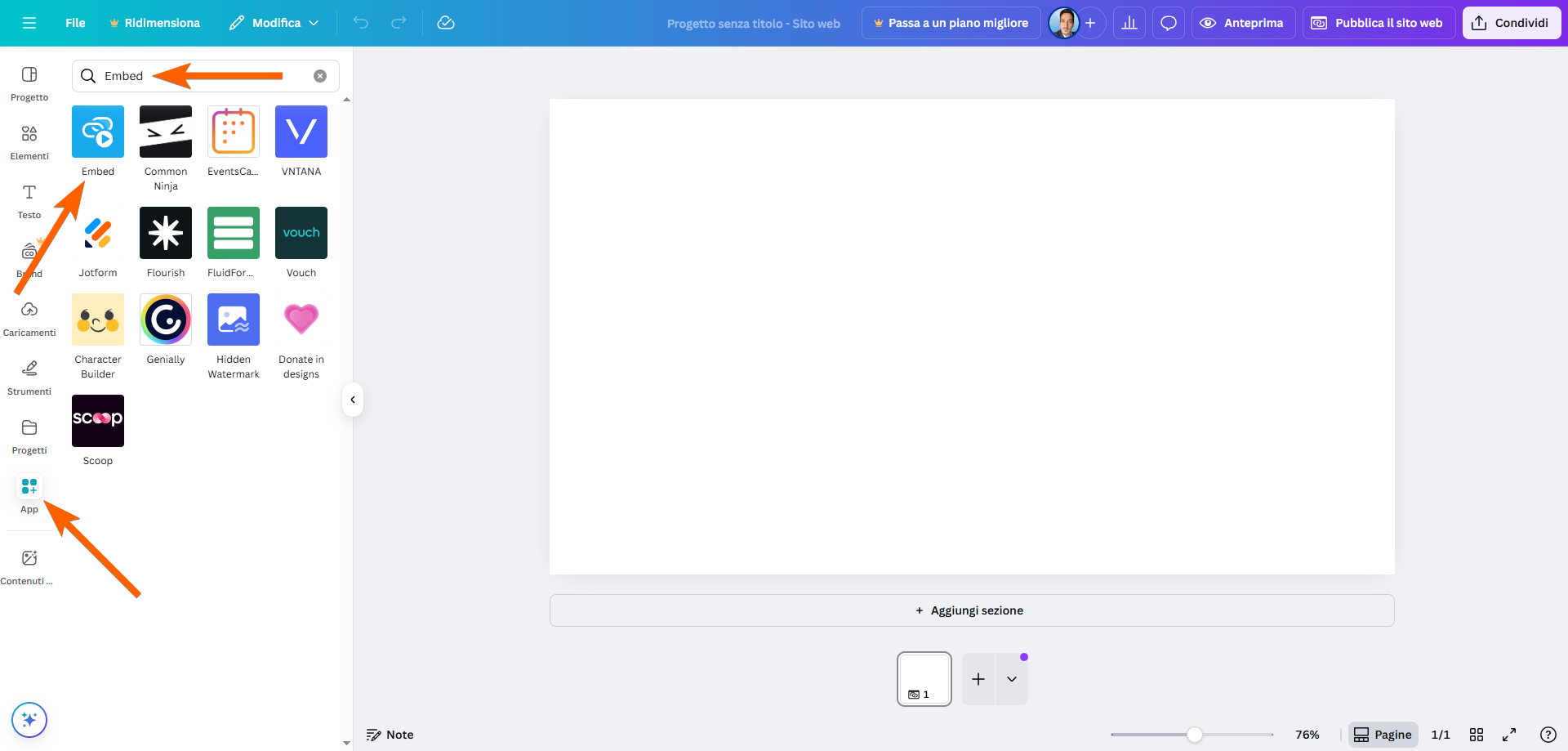Open the Progetto side tab
The image size is (1568, 751).
(x=29, y=84)
